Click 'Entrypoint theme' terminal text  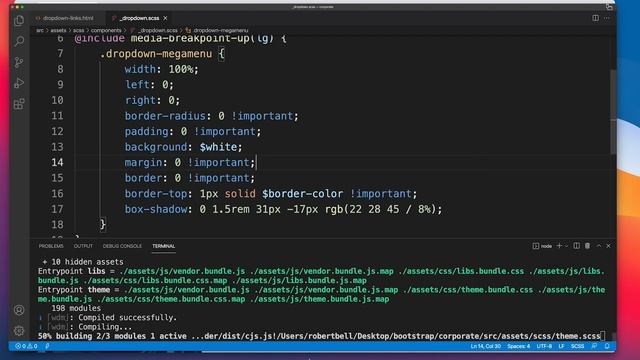point(74,290)
